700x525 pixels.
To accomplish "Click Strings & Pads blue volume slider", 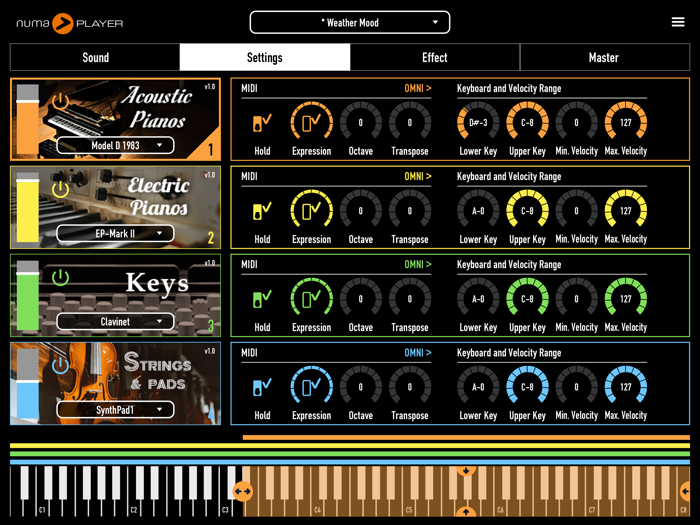I will pyautogui.click(x=28, y=383).
